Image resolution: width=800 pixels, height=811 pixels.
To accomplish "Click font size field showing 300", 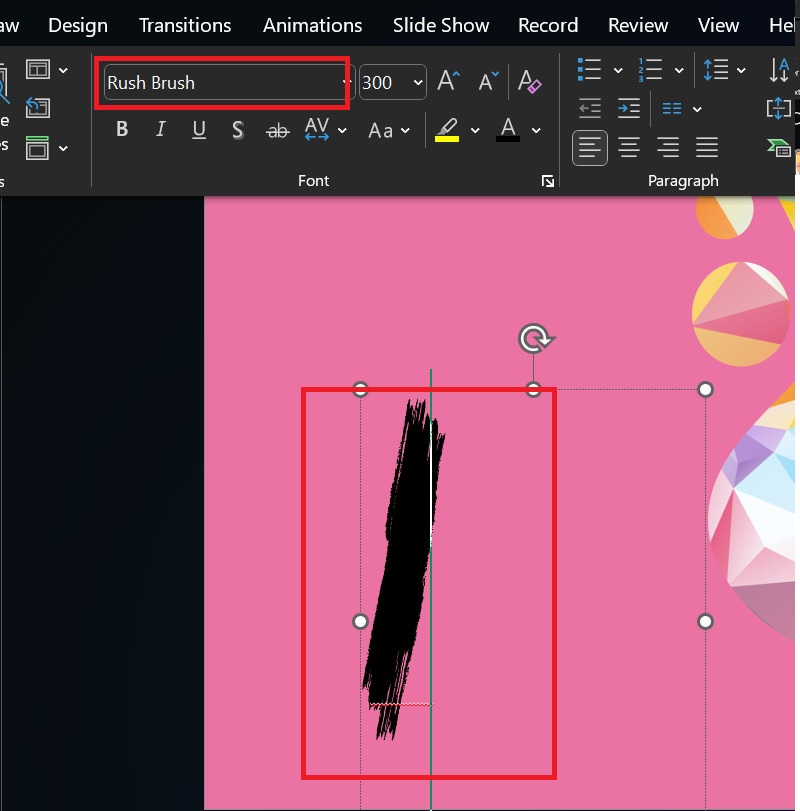I will 385,82.
